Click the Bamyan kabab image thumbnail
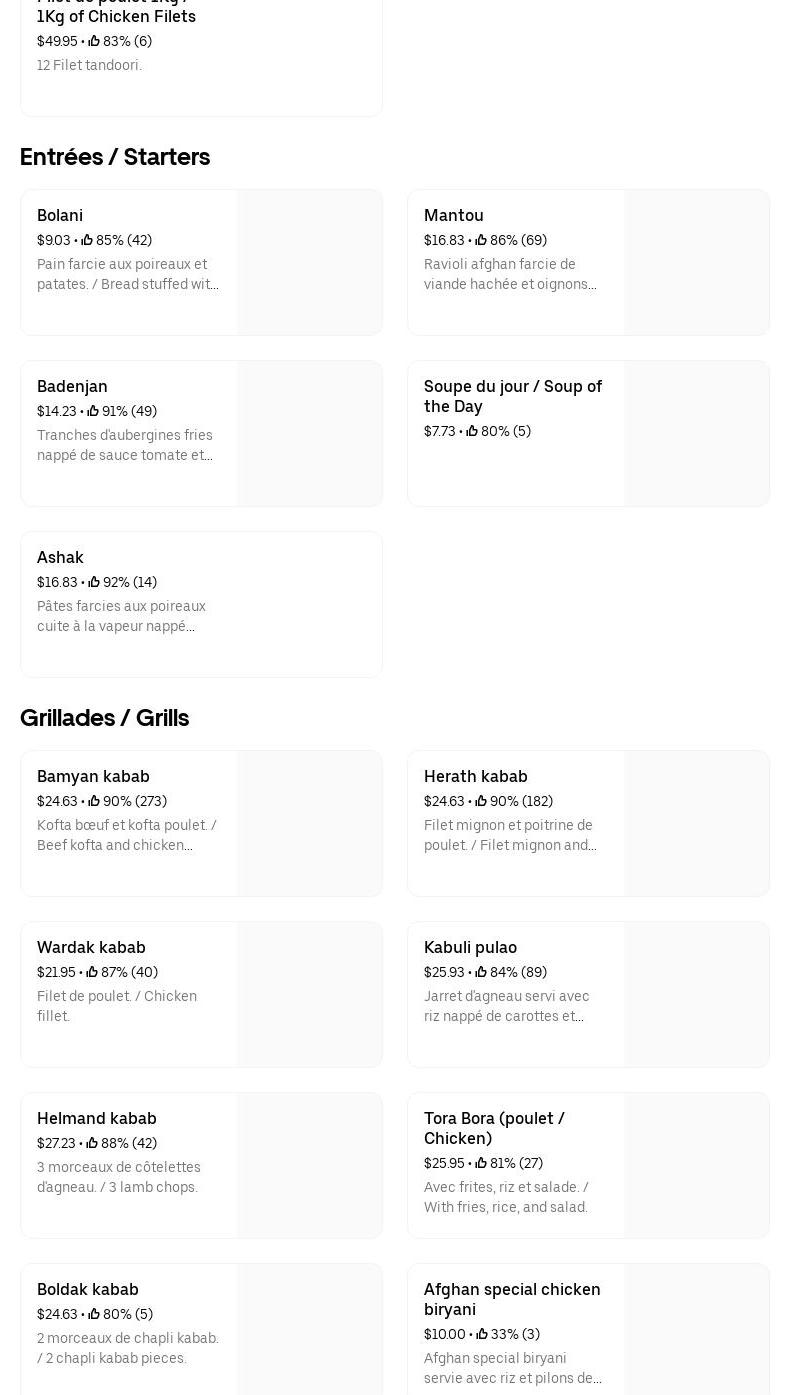The width and height of the screenshot is (804, 1395). (310, 824)
